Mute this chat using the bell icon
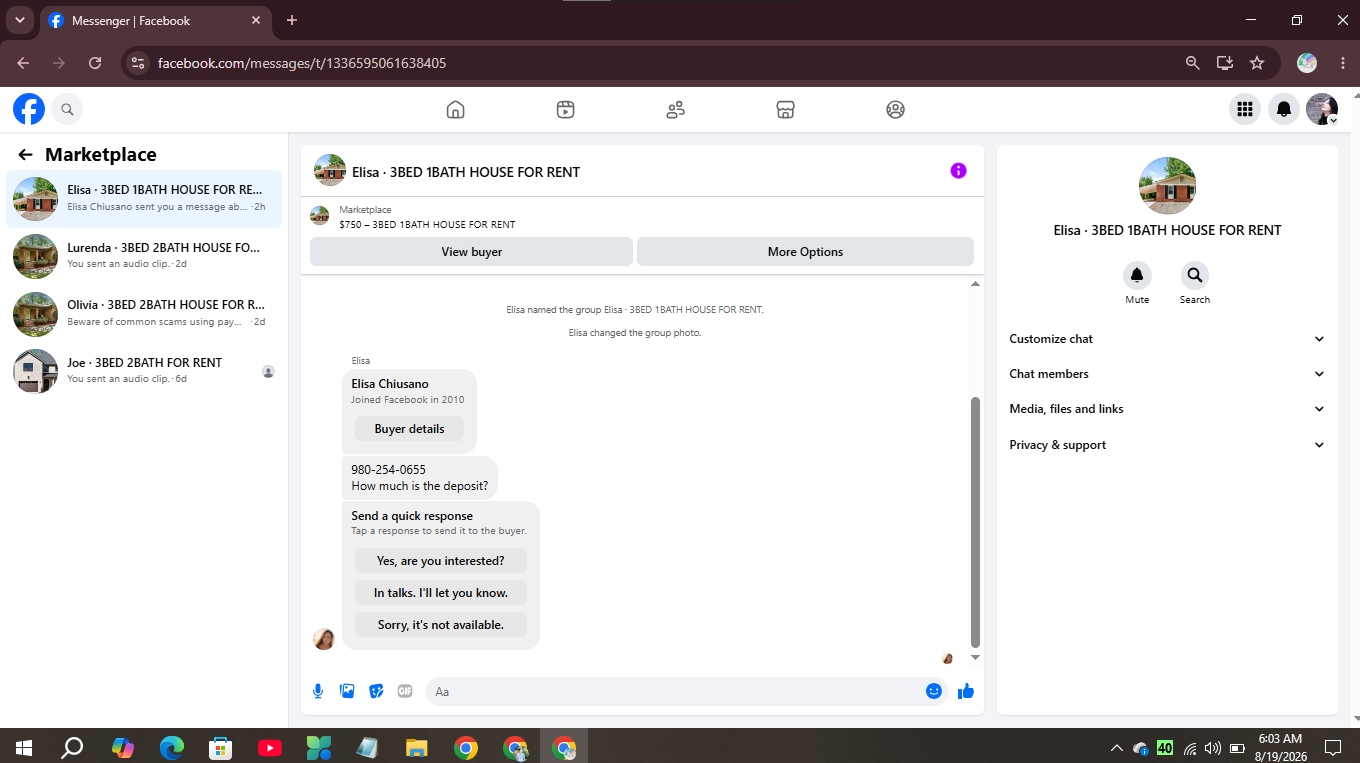 [x=1137, y=275]
